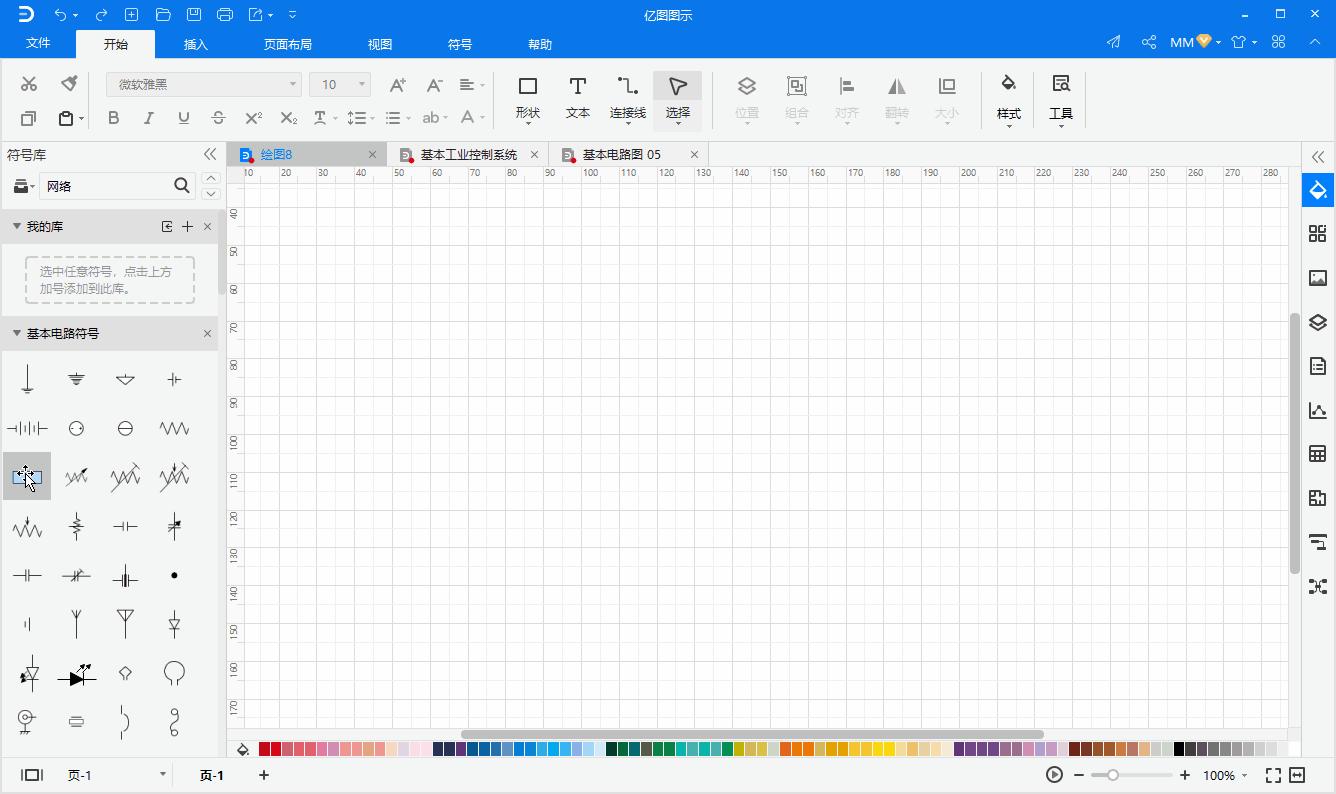
Task: Select the Connector (连接线) tool
Action: coord(628,99)
